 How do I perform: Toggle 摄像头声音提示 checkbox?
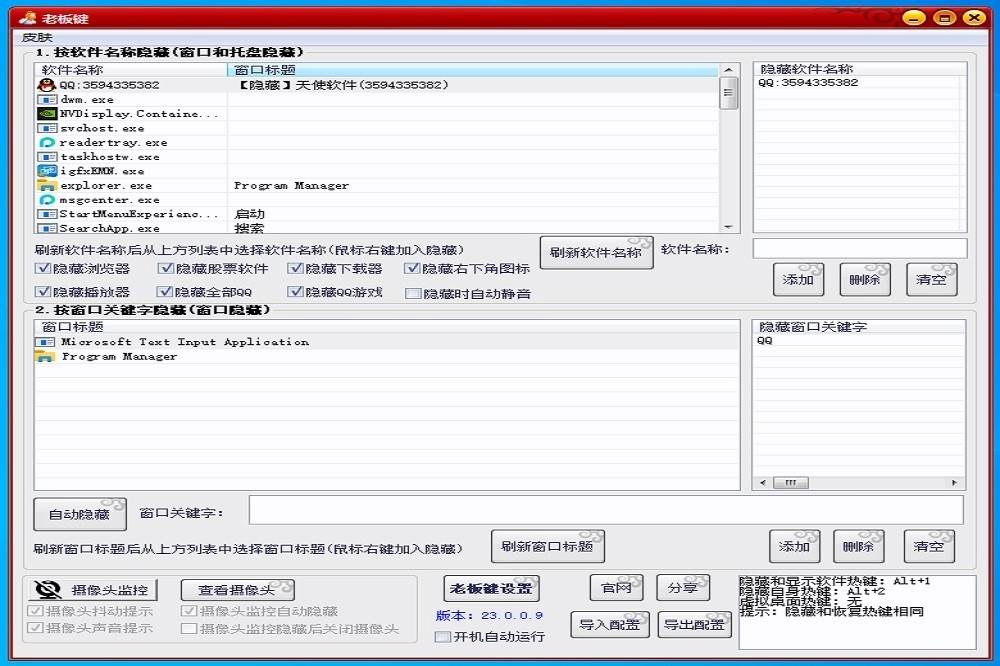[x=35, y=628]
